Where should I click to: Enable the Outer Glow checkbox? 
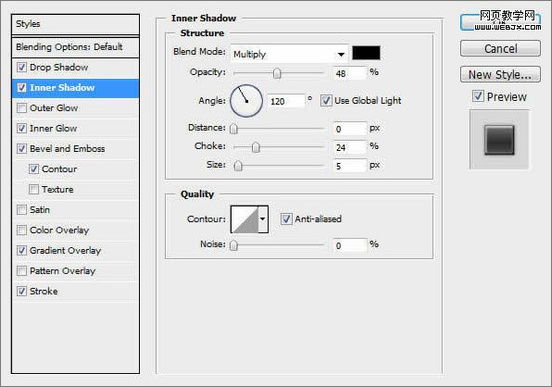click(22, 108)
